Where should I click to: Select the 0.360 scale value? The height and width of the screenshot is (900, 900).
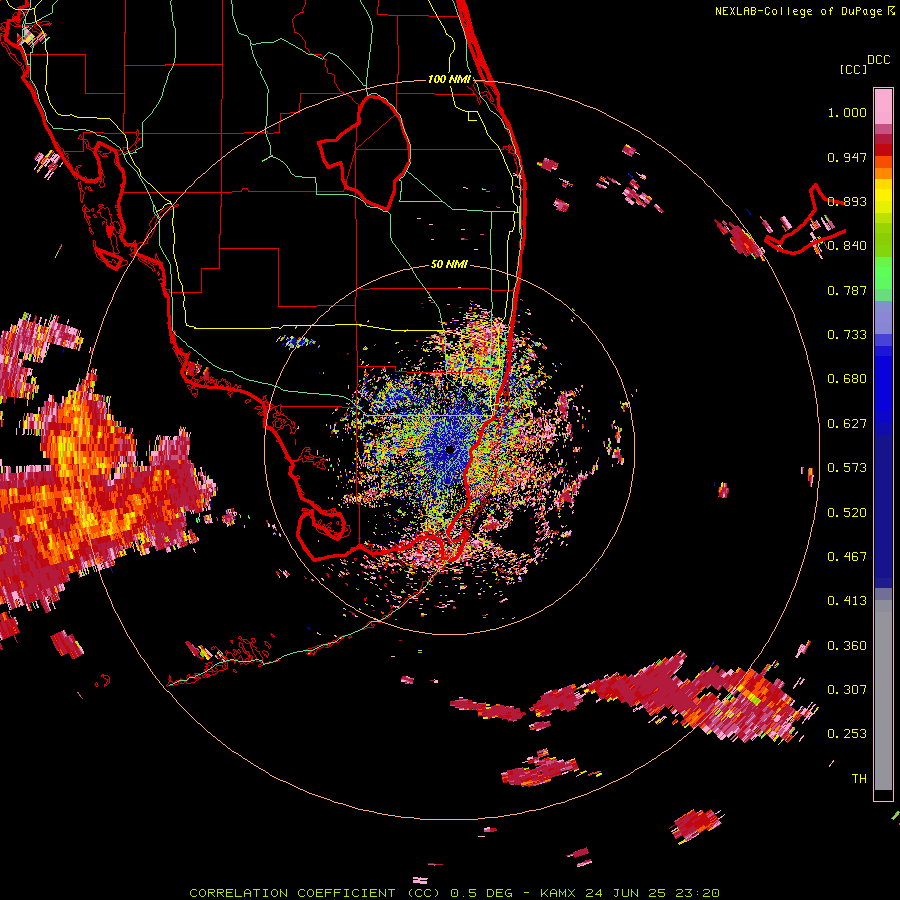[847, 646]
